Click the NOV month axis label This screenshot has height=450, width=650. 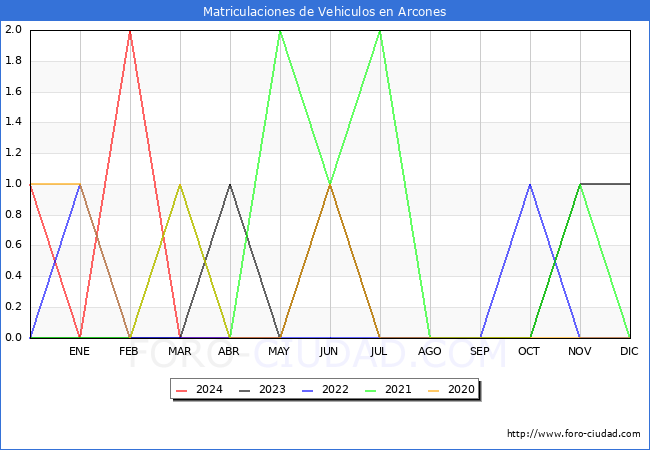tap(580, 351)
